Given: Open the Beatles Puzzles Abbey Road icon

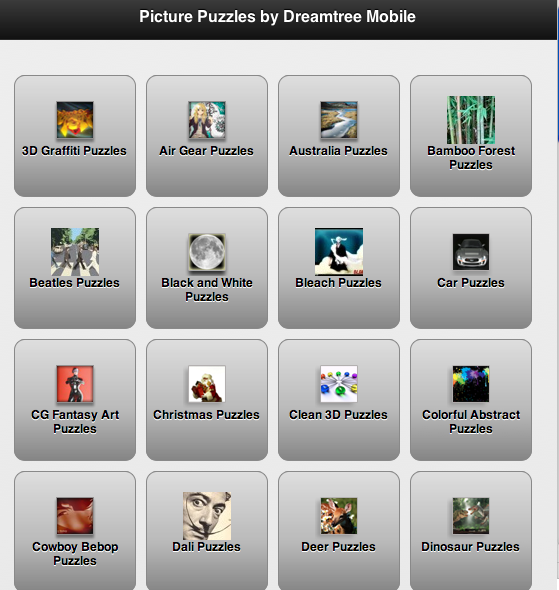Looking at the screenshot, I should (x=75, y=252).
